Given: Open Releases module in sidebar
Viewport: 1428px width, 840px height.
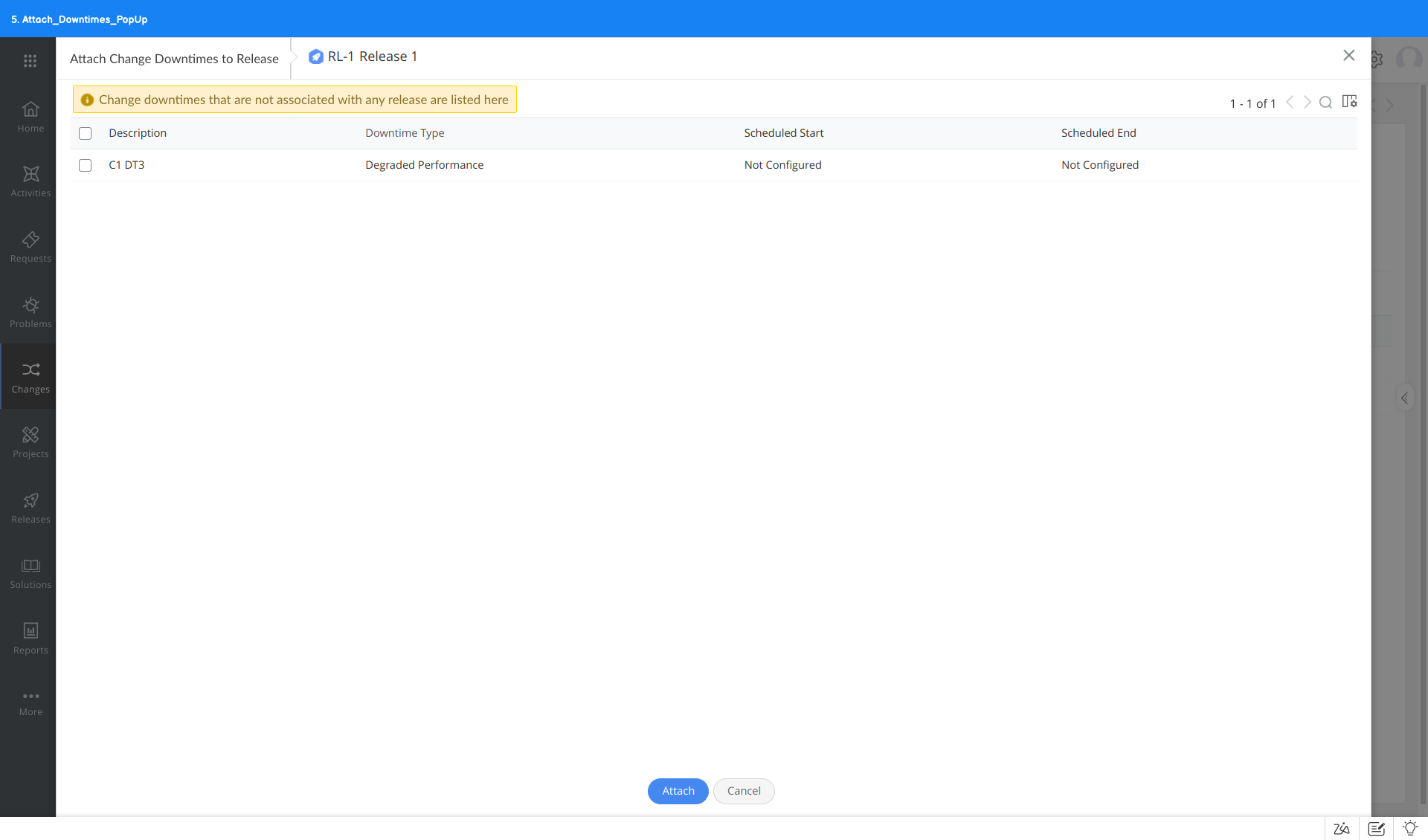Looking at the screenshot, I should pyautogui.click(x=30, y=508).
